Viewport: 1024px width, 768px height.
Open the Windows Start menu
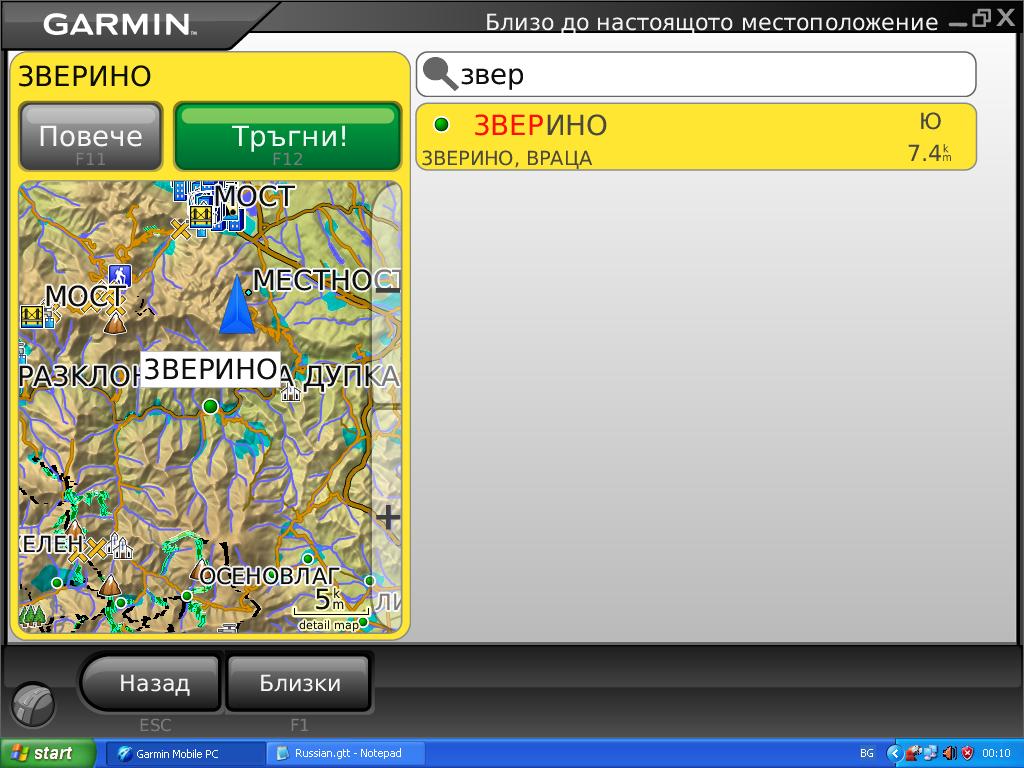point(48,753)
